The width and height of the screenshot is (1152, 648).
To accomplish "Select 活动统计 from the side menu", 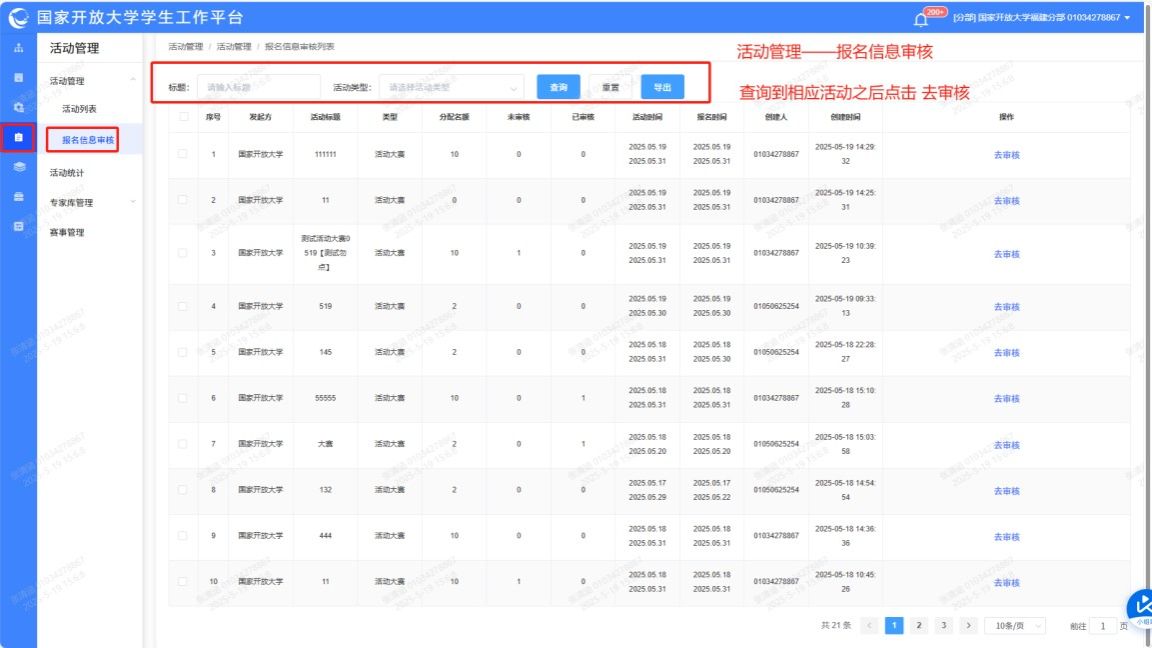I will (67, 173).
